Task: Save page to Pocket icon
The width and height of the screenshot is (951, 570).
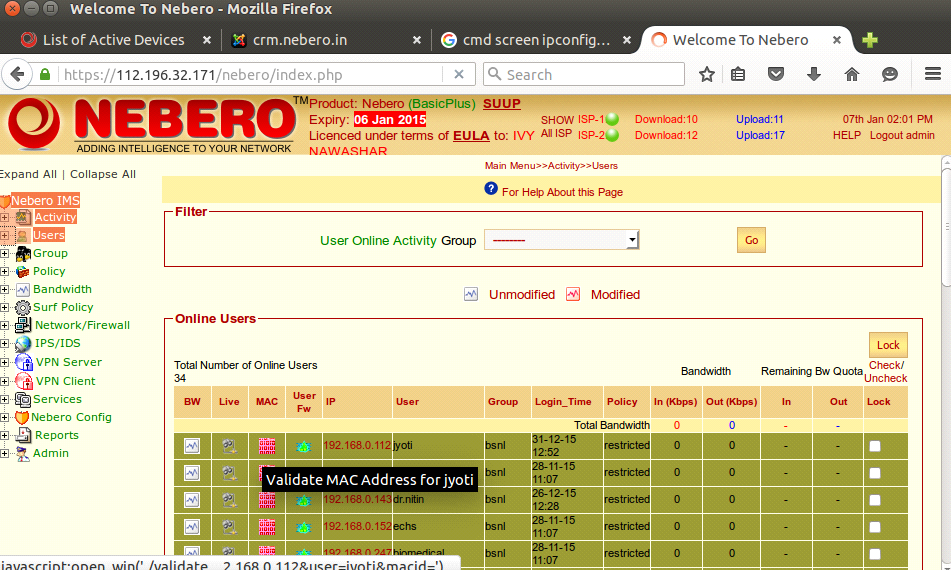Action: 776,75
